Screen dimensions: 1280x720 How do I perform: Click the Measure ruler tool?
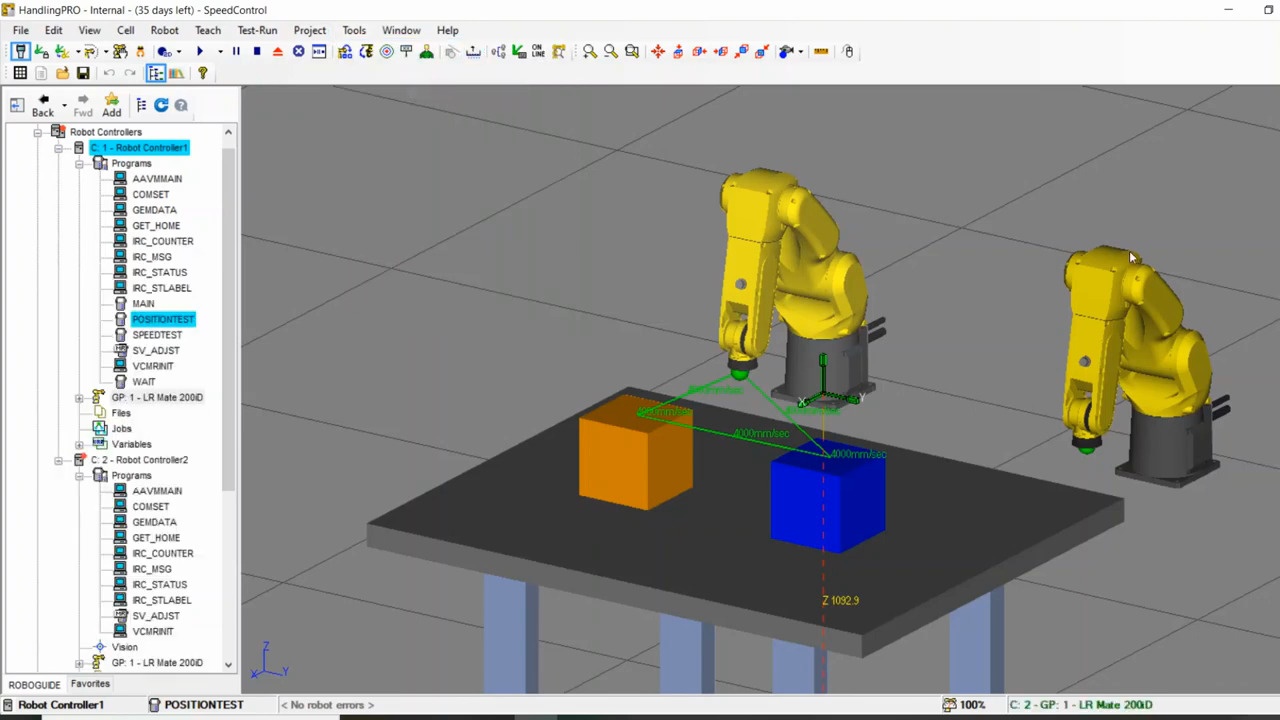pyautogui.click(x=820, y=51)
